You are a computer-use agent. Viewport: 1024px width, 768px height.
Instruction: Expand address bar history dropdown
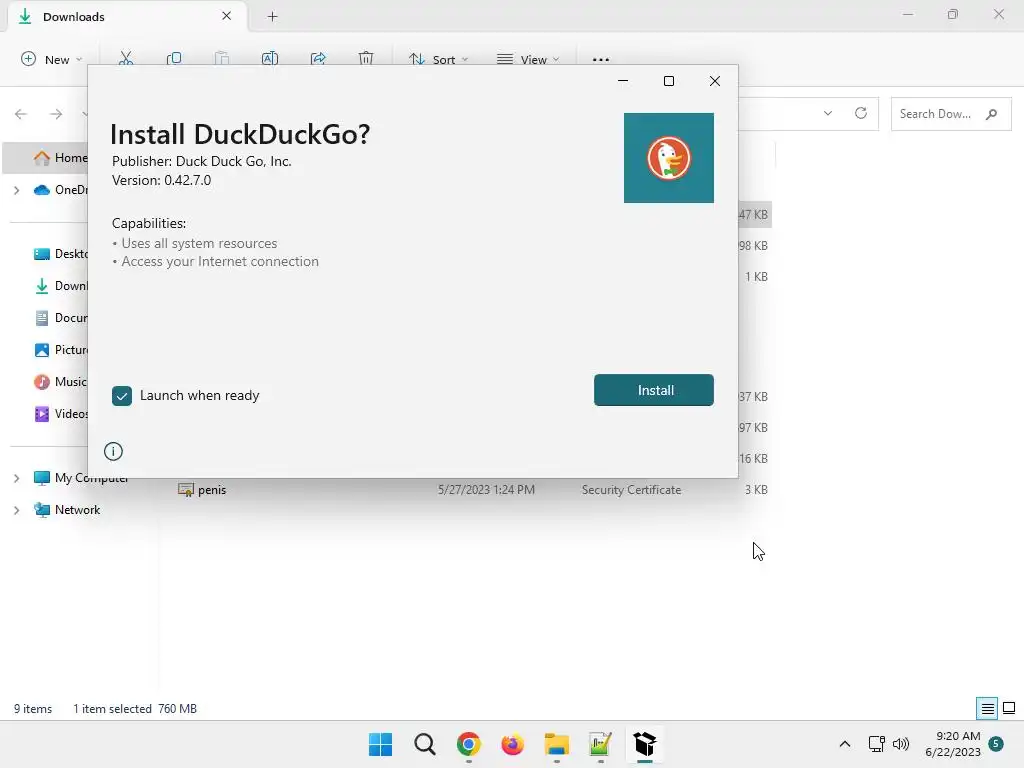(x=827, y=113)
